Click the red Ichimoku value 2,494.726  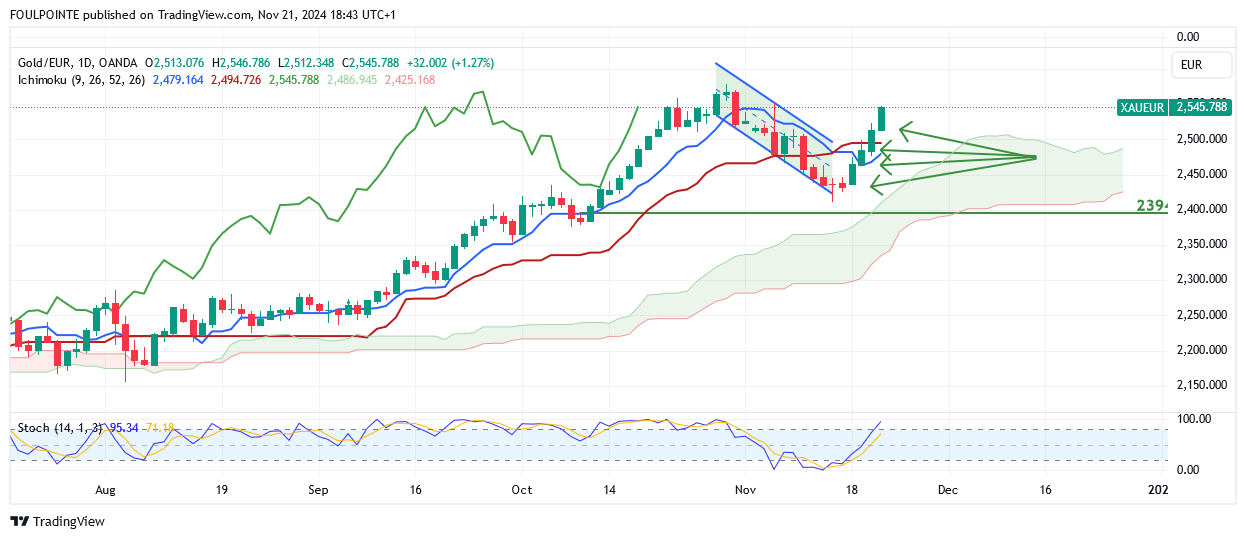coord(236,79)
